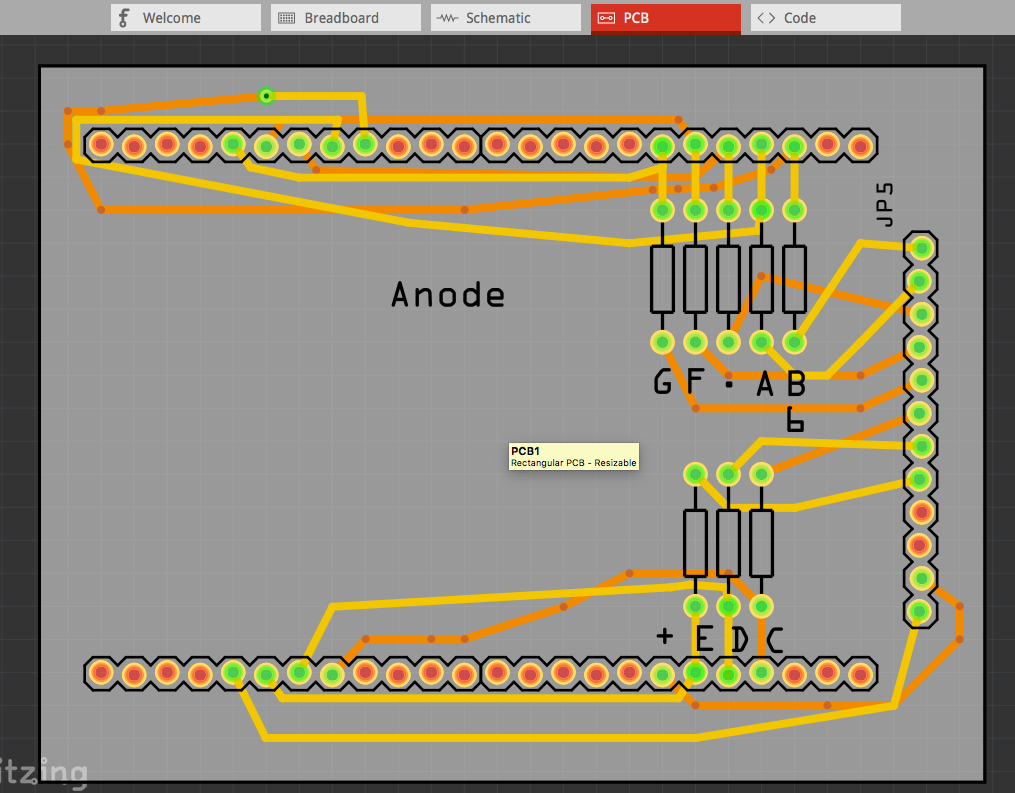Switch to the Breadboard view tab

(x=345, y=18)
